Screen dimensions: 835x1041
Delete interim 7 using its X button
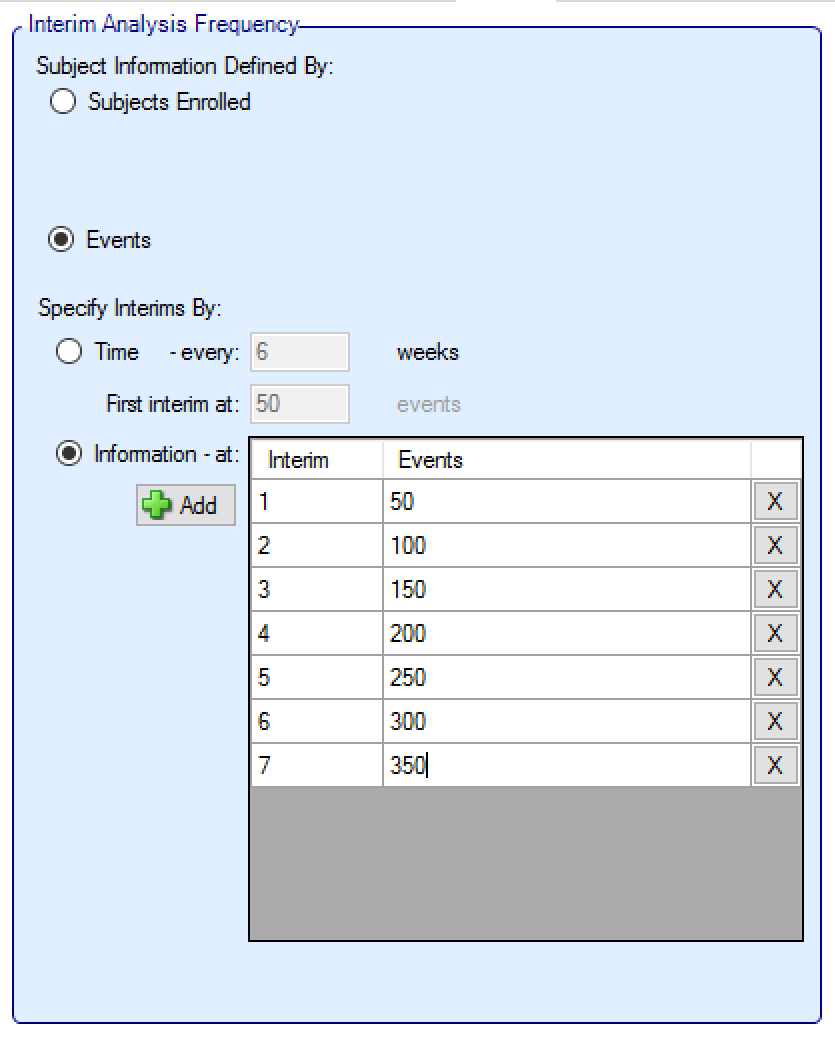(775, 766)
